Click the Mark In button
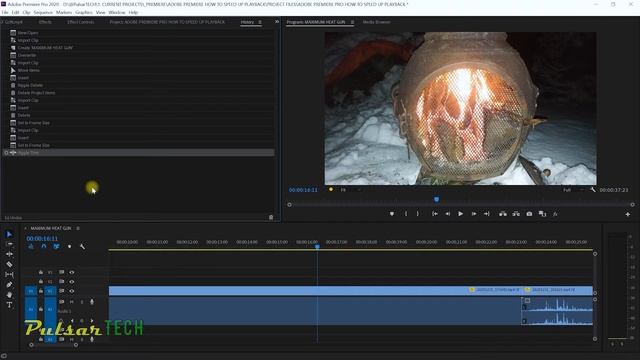Image resolution: width=640 pixels, height=360 pixels. tap(406, 214)
